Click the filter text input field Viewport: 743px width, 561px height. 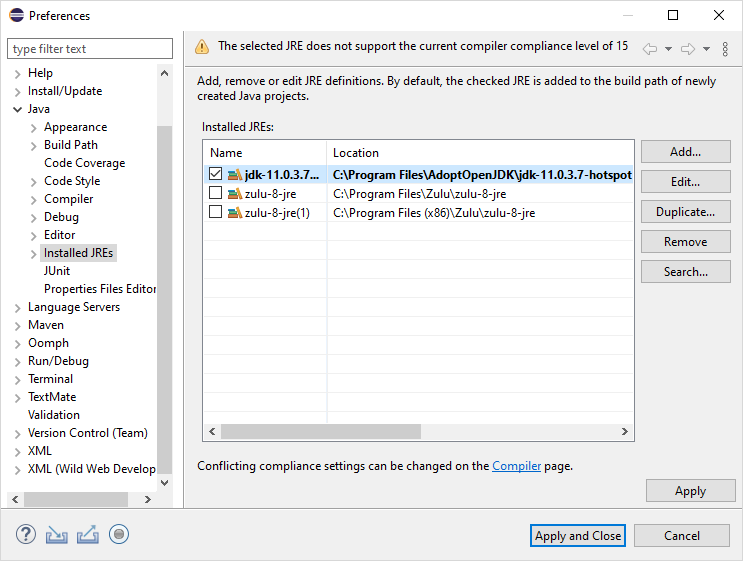point(90,49)
